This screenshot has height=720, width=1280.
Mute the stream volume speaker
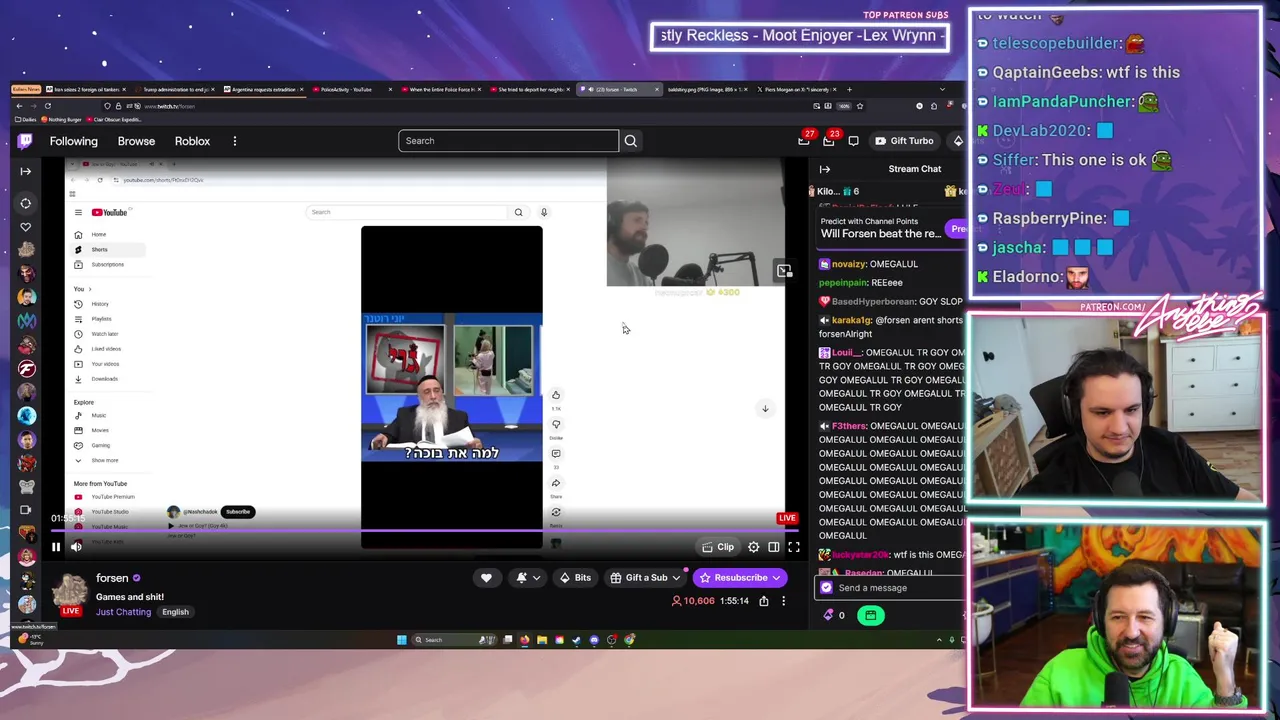click(x=76, y=547)
